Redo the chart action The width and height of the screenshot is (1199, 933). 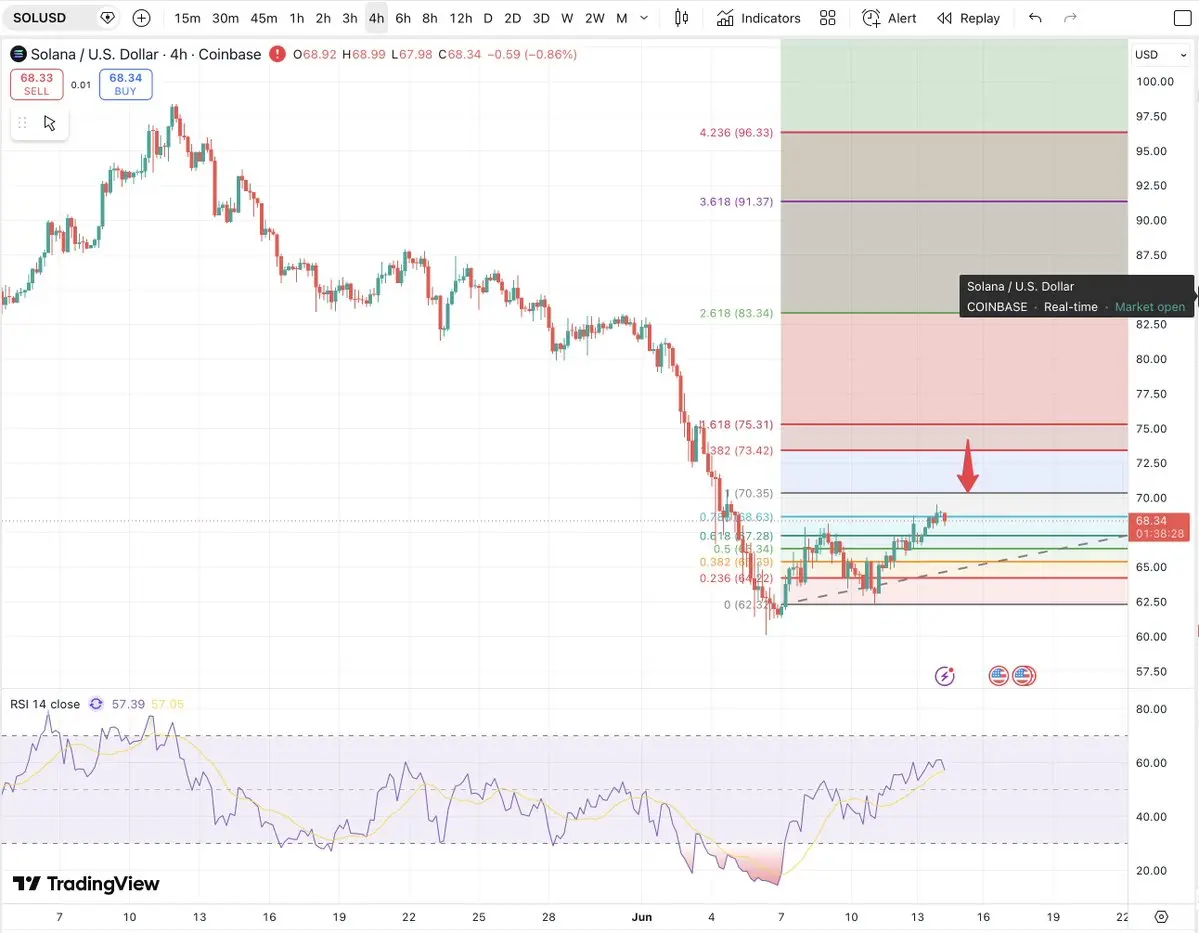point(1070,18)
